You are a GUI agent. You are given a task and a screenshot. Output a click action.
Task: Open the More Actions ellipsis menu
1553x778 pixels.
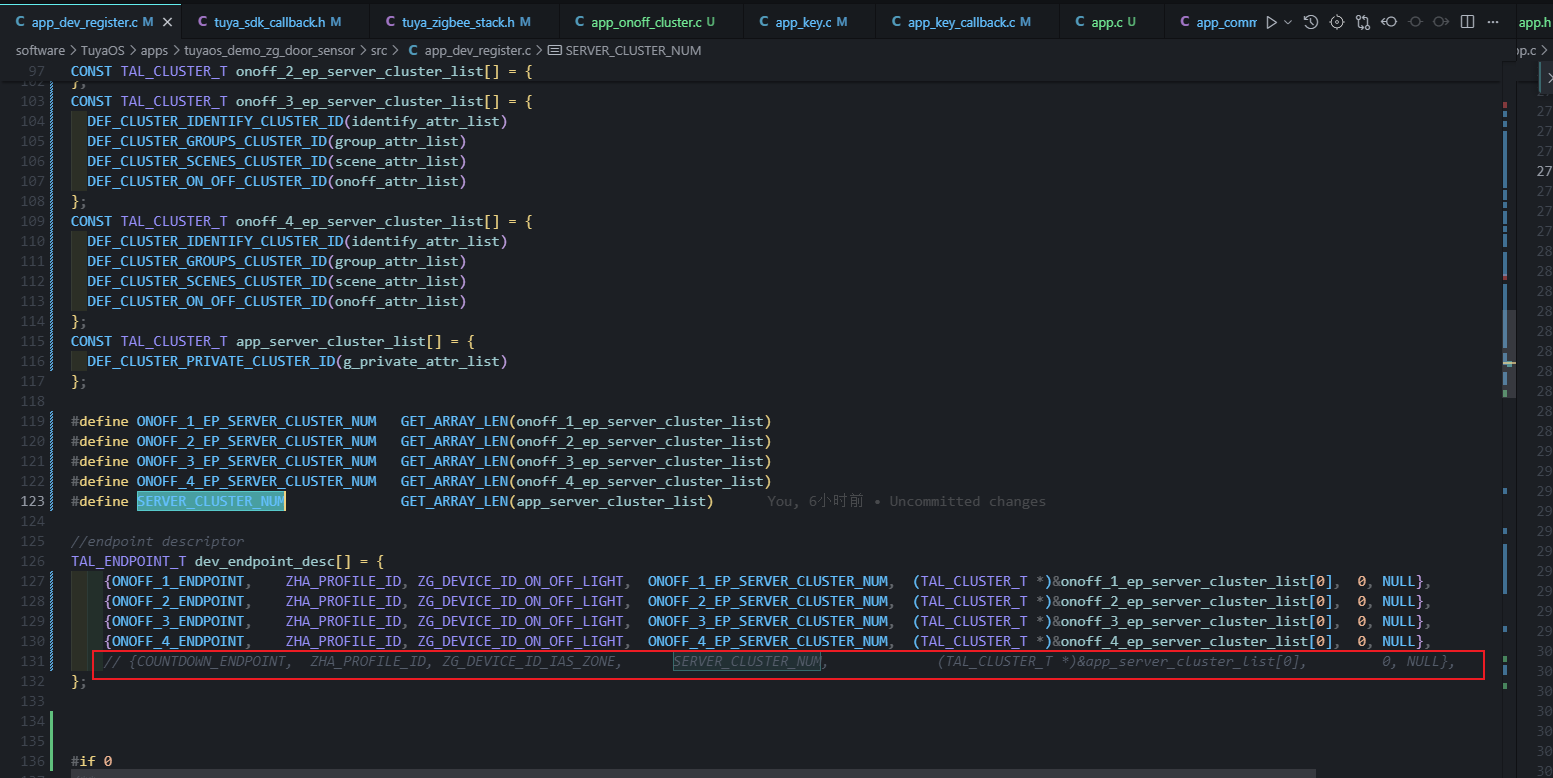(1493, 22)
